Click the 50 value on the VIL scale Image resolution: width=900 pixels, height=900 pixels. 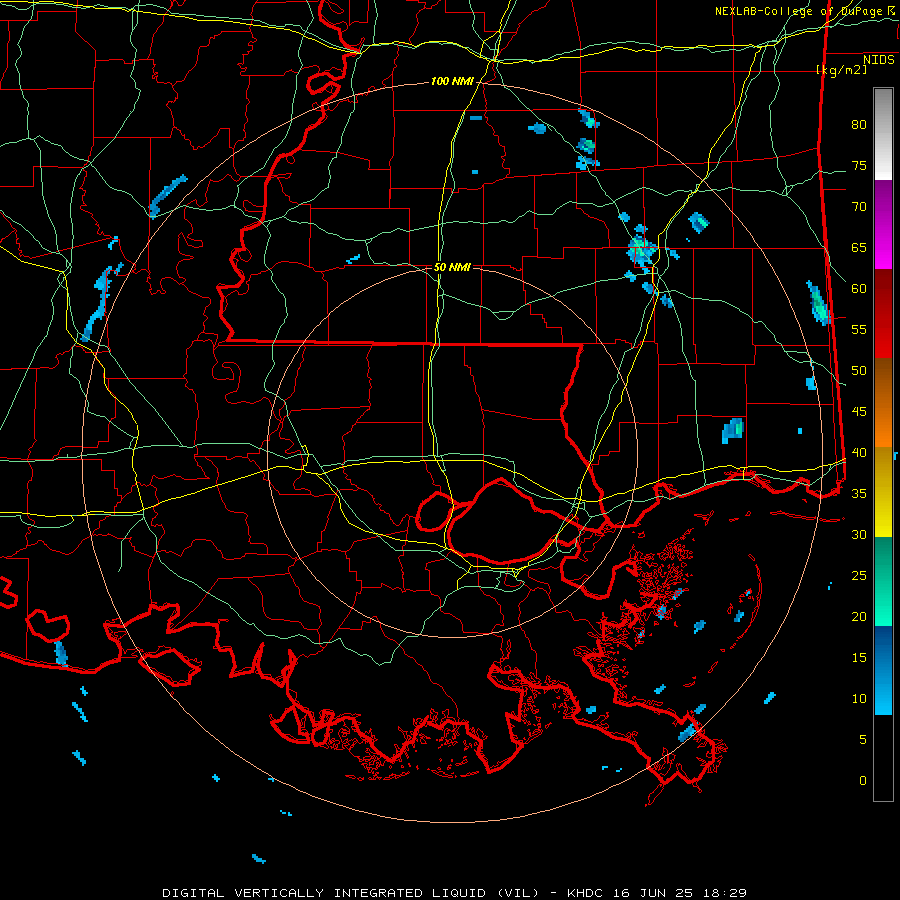[x=859, y=371]
